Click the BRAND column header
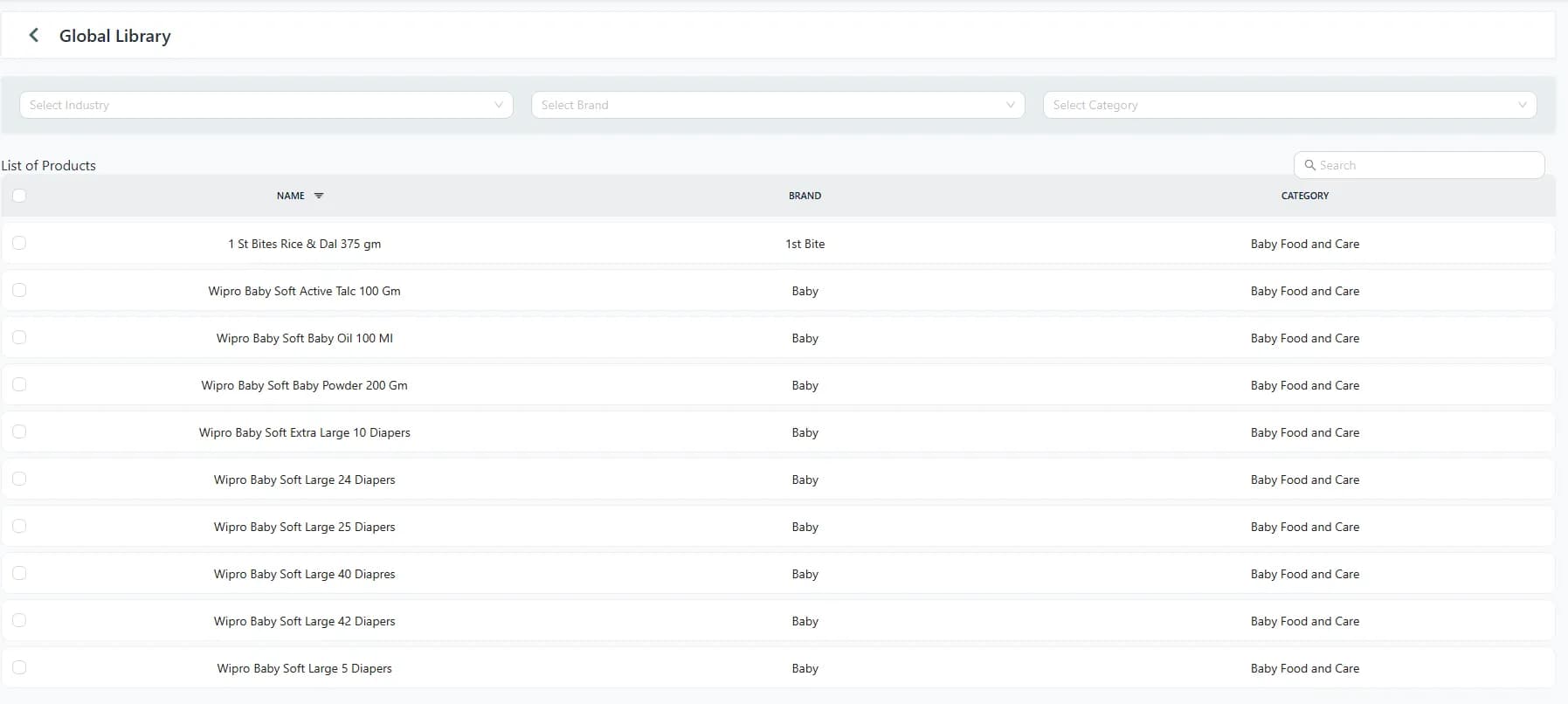Screen dimensions: 1568x704 pyautogui.click(x=805, y=196)
